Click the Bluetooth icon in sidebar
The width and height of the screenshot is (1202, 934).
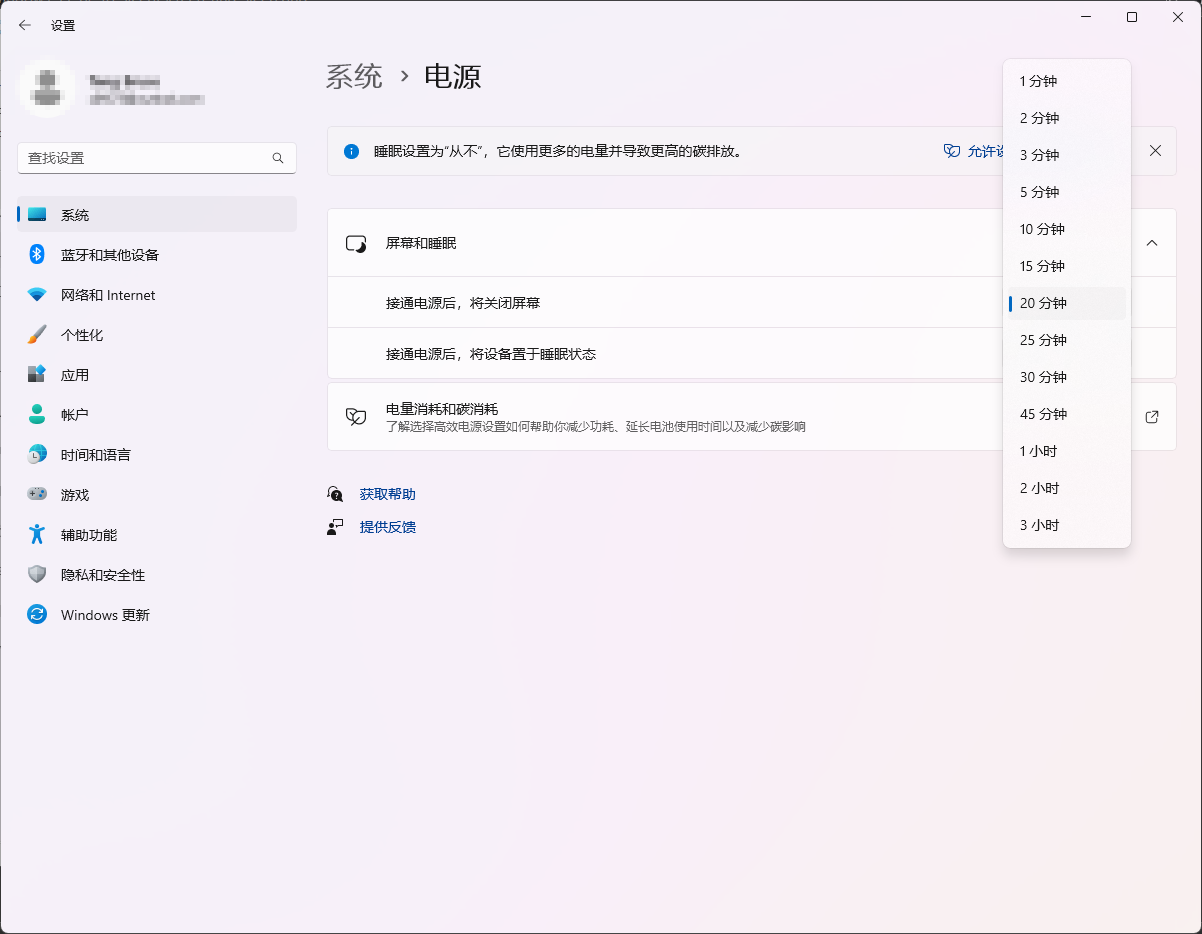tap(37, 255)
